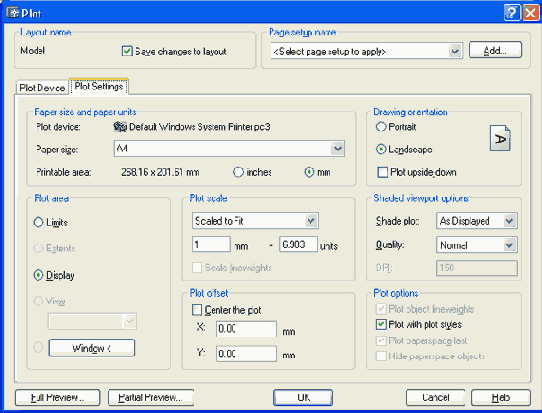Switch to the Plot Settings tab
This screenshot has height=413, width=542.
pos(99,86)
